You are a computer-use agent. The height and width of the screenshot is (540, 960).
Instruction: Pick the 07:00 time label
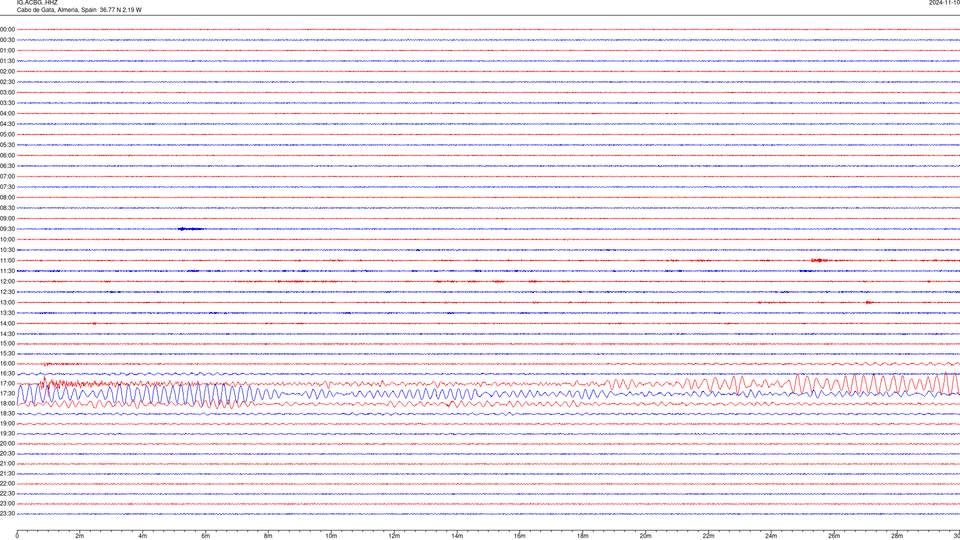pos(7,176)
